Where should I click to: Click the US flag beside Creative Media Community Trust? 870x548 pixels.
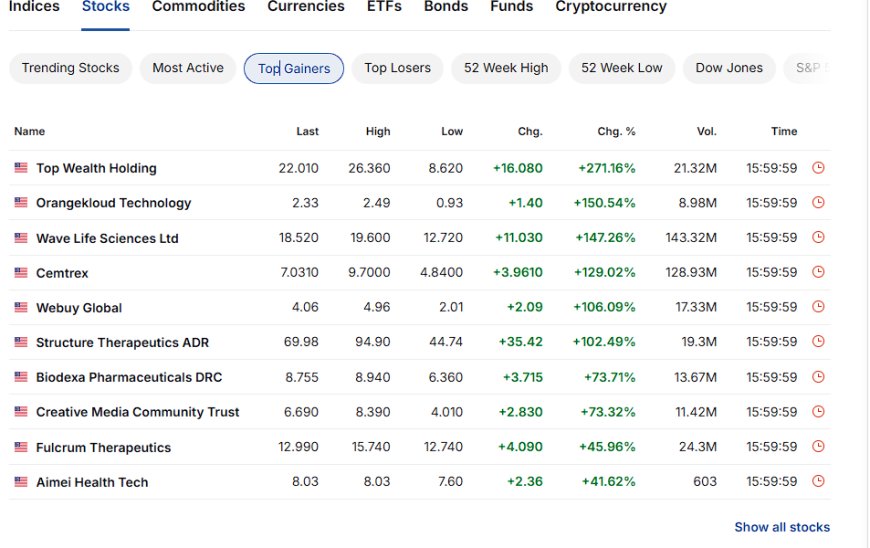coord(21,412)
